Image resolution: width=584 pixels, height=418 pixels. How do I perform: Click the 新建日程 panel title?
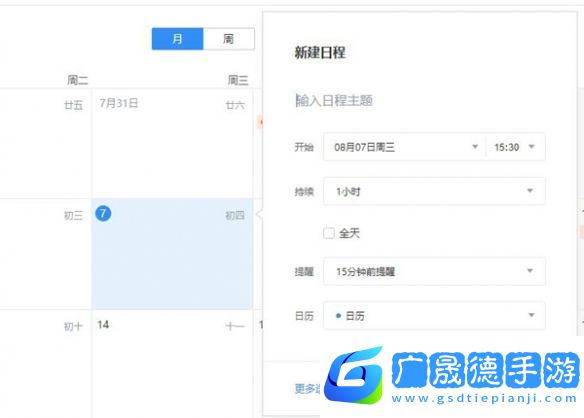pos(320,53)
